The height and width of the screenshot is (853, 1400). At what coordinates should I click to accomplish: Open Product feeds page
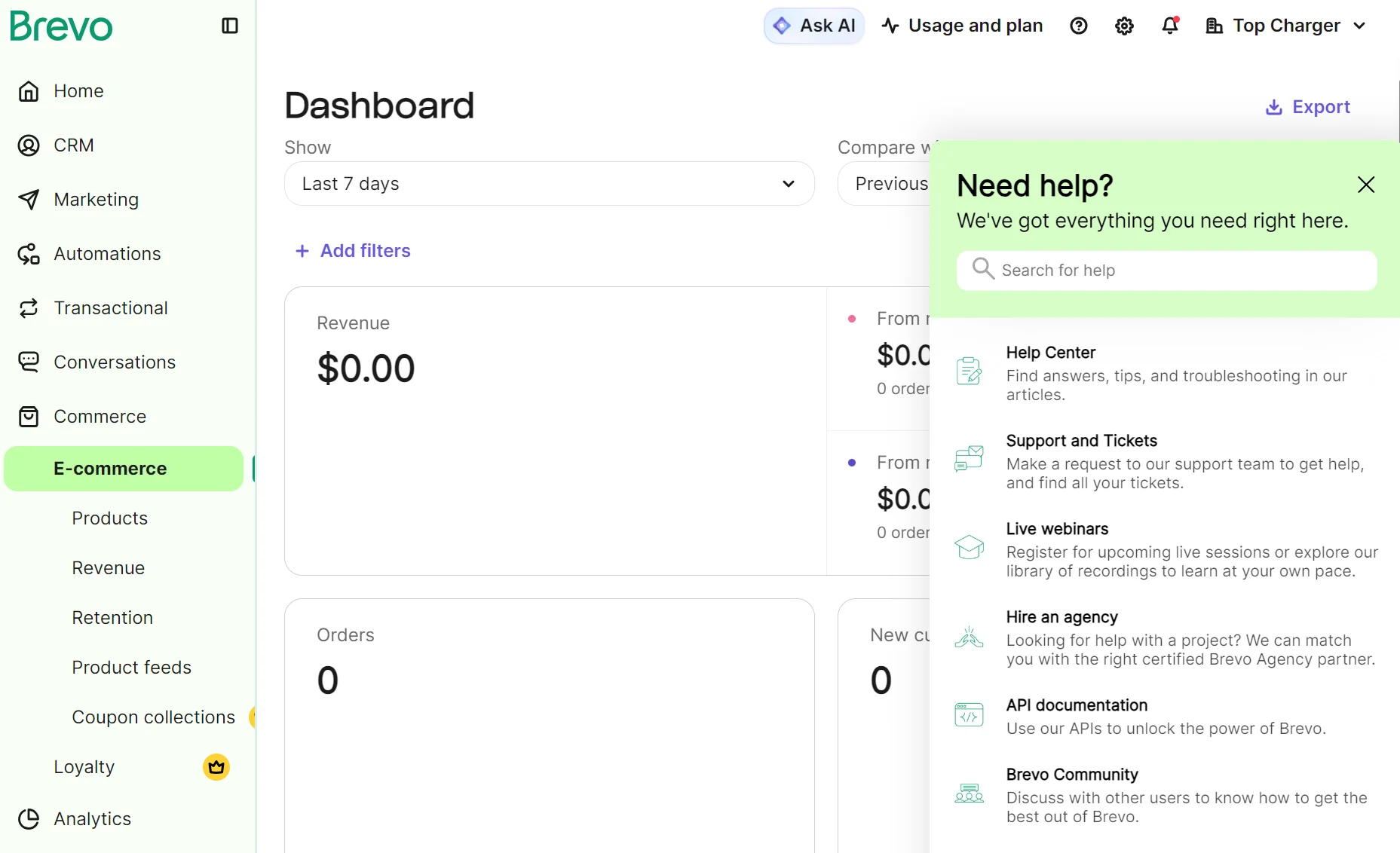pyautogui.click(x=132, y=668)
